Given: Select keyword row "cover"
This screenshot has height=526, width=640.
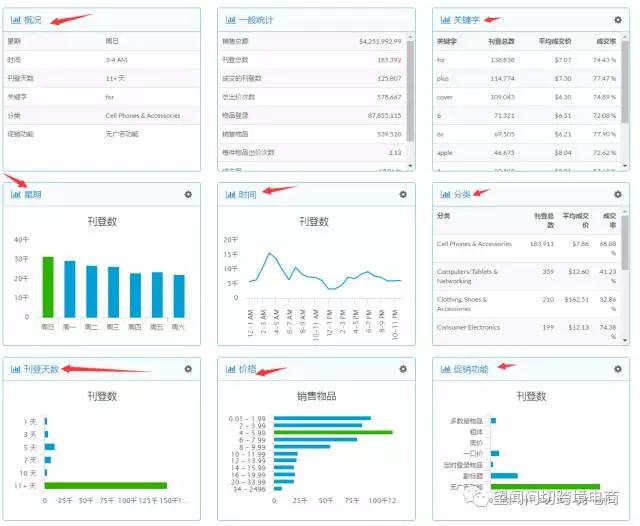Looking at the screenshot, I should (x=527, y=97).
